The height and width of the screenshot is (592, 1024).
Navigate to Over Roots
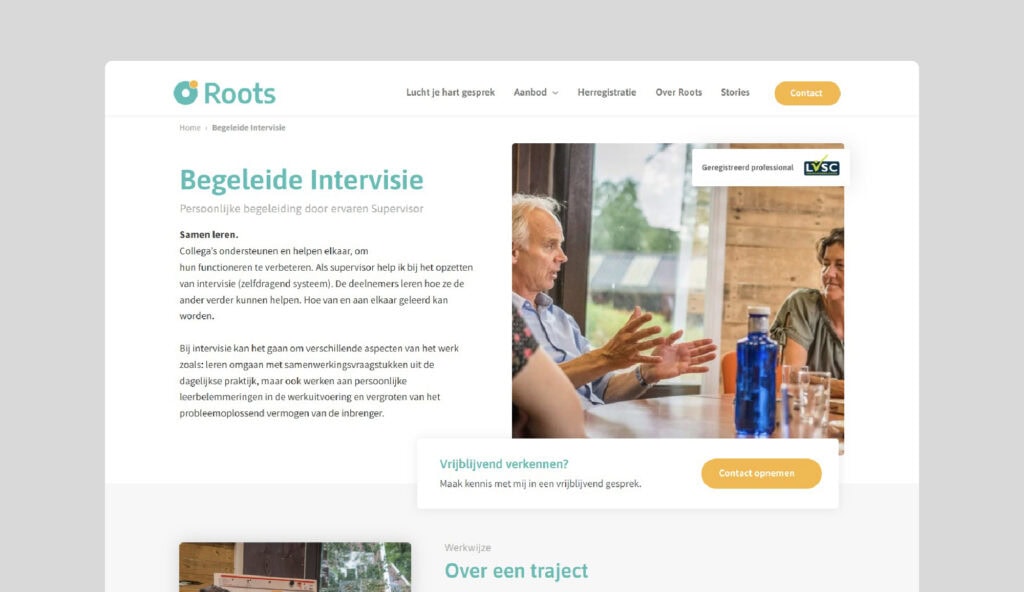(678, 92)
